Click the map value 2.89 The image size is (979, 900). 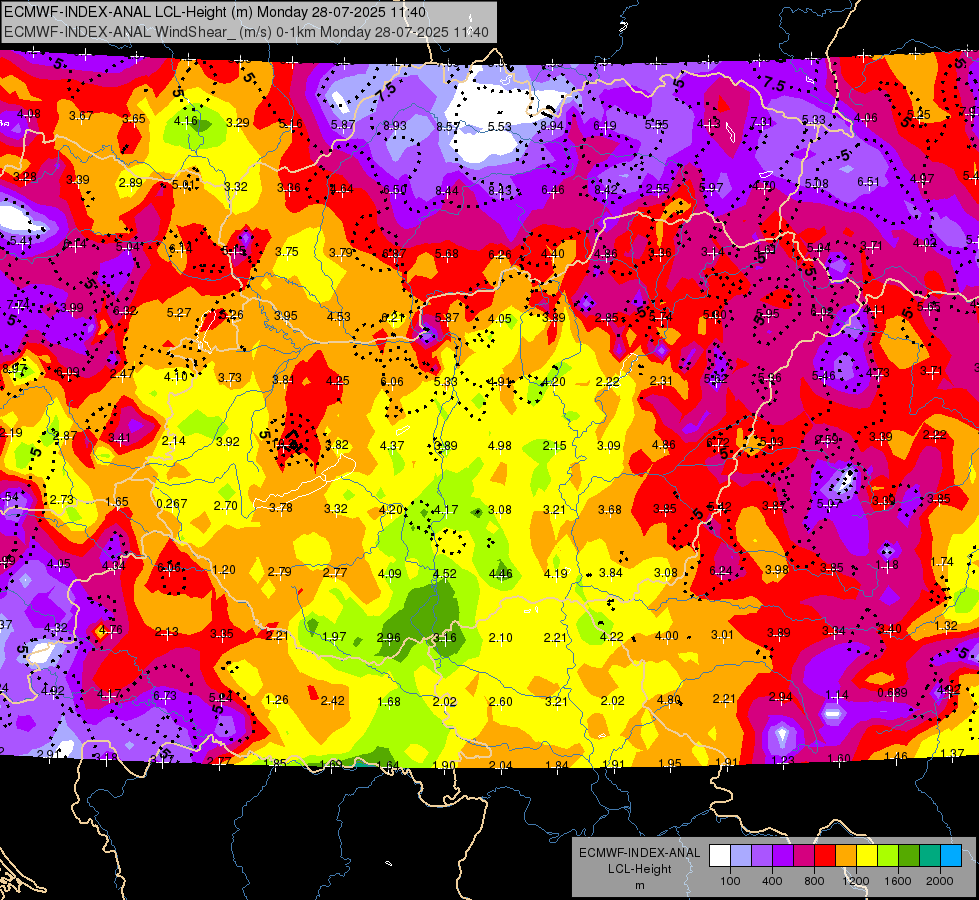130,183
